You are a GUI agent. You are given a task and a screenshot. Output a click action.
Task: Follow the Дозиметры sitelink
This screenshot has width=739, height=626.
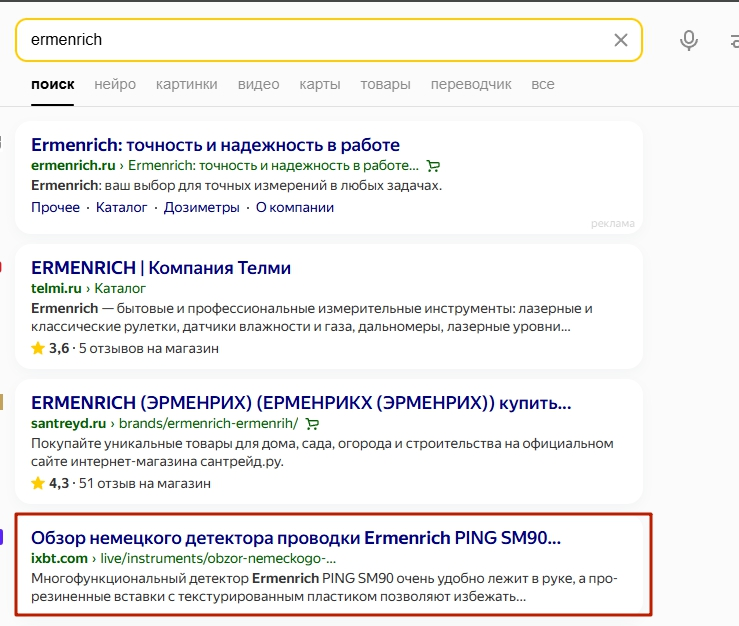pyautogui.click(x=201, y=207)
